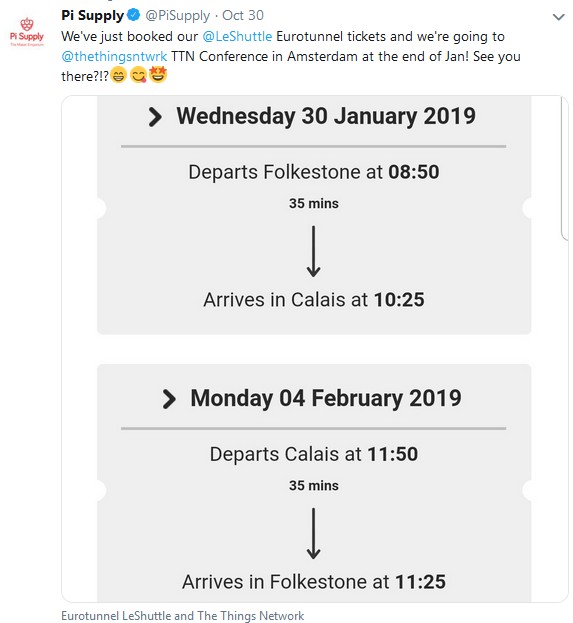
Task: Click the embedded image scrollbar on right edge
Action: [x=564, y=168]
